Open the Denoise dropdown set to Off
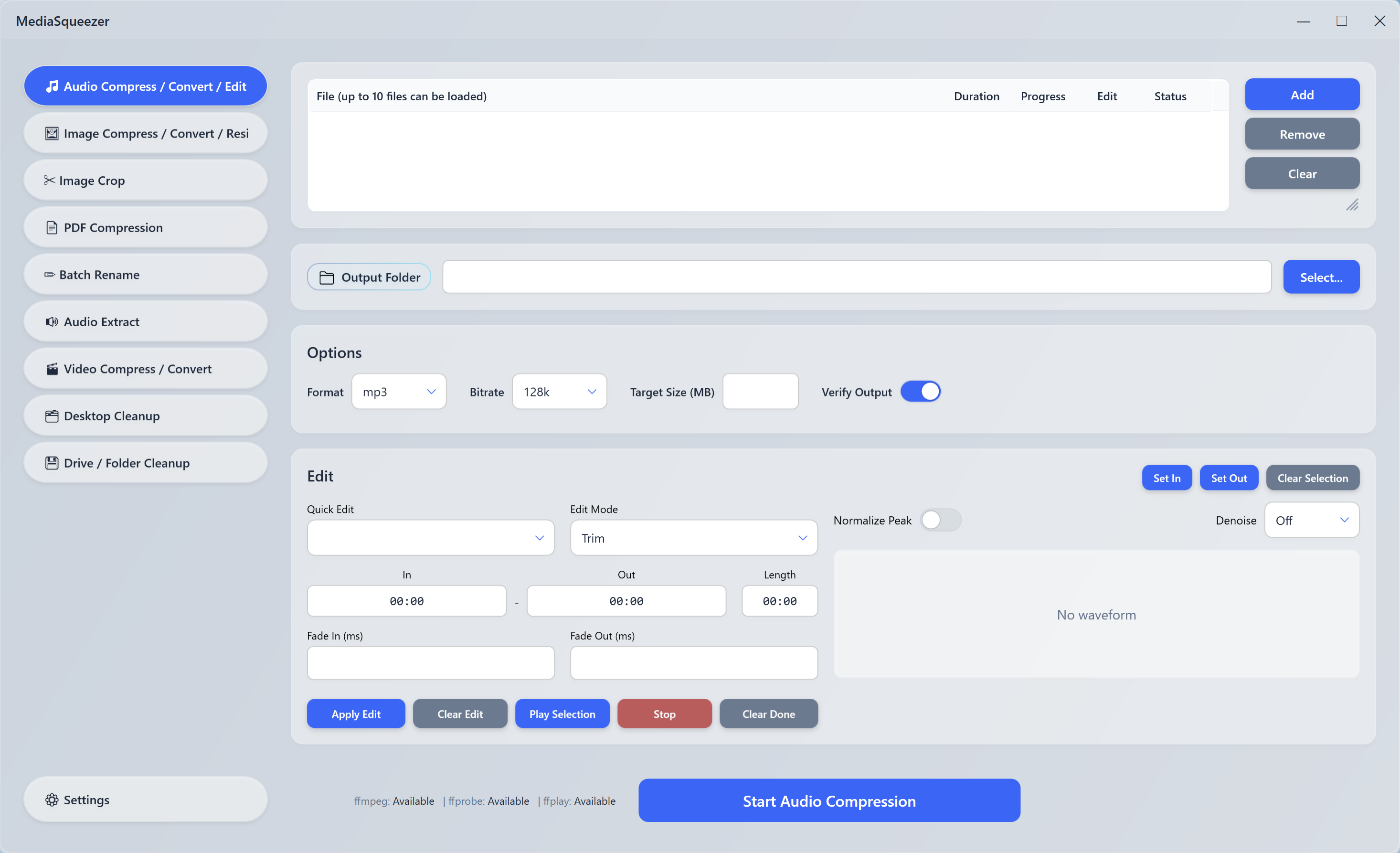 click(x=1311, y=520)
